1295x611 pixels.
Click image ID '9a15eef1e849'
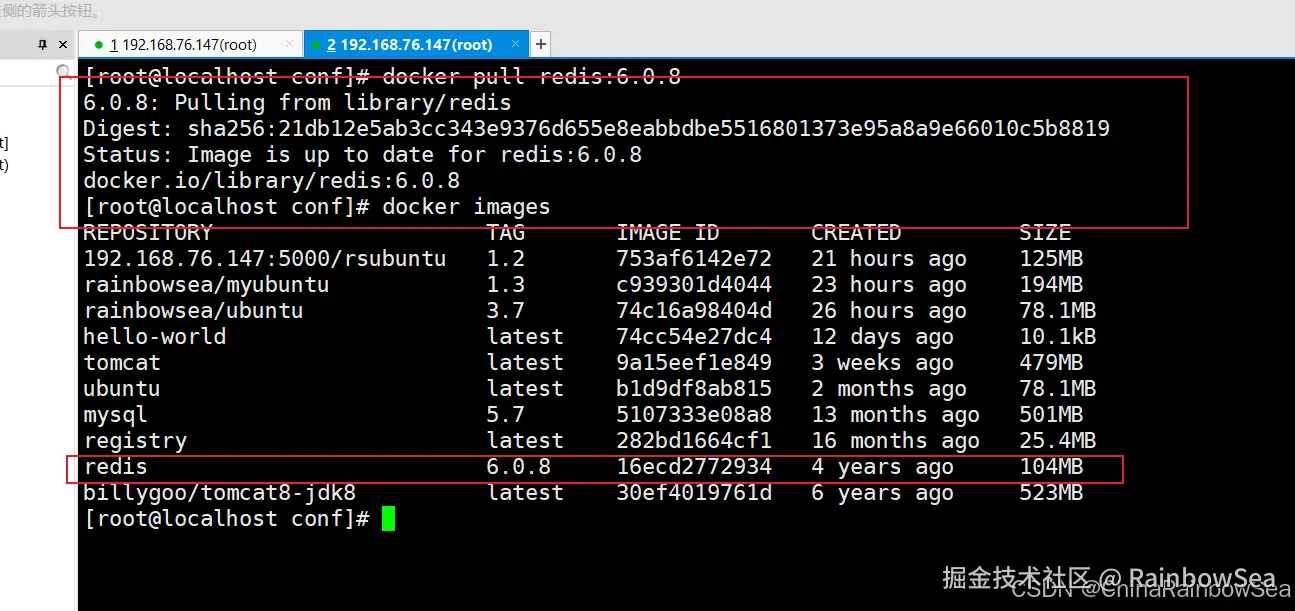694,362
